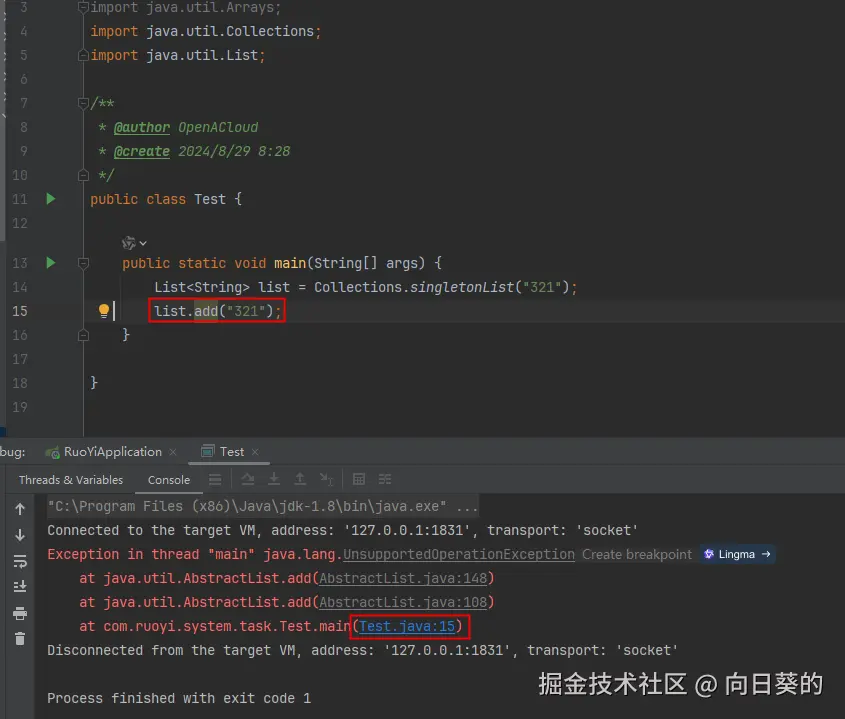Print the console contents
Viewport: 845px width, 719px height.
[x=19, y=613]
